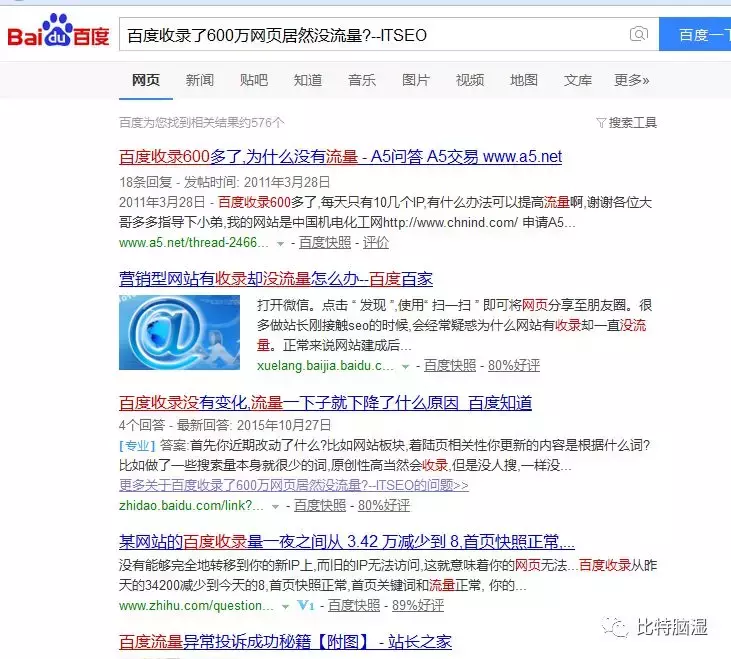The image size is (731, 659).
Task: Click 80%好评 for the zhidao result
Action: point(384,506)
